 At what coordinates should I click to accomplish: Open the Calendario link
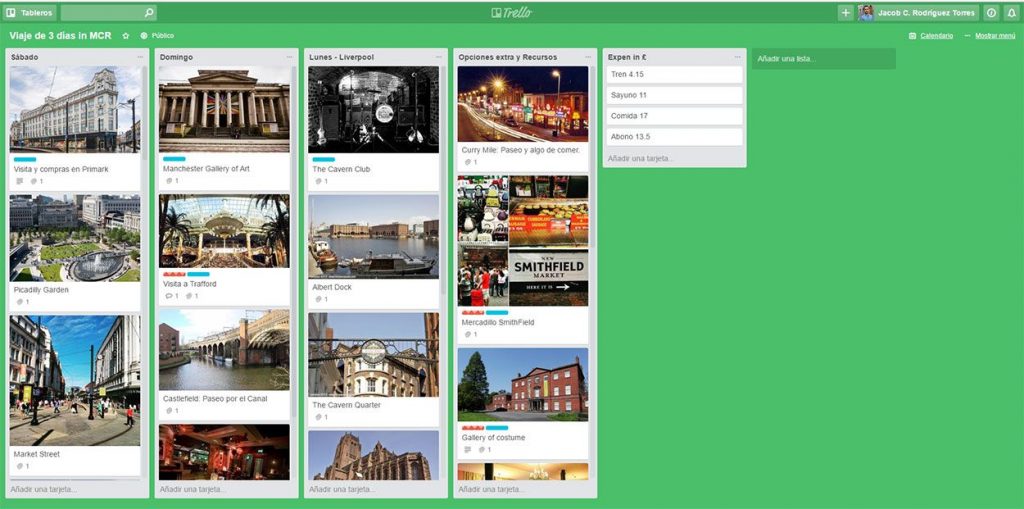931,36
